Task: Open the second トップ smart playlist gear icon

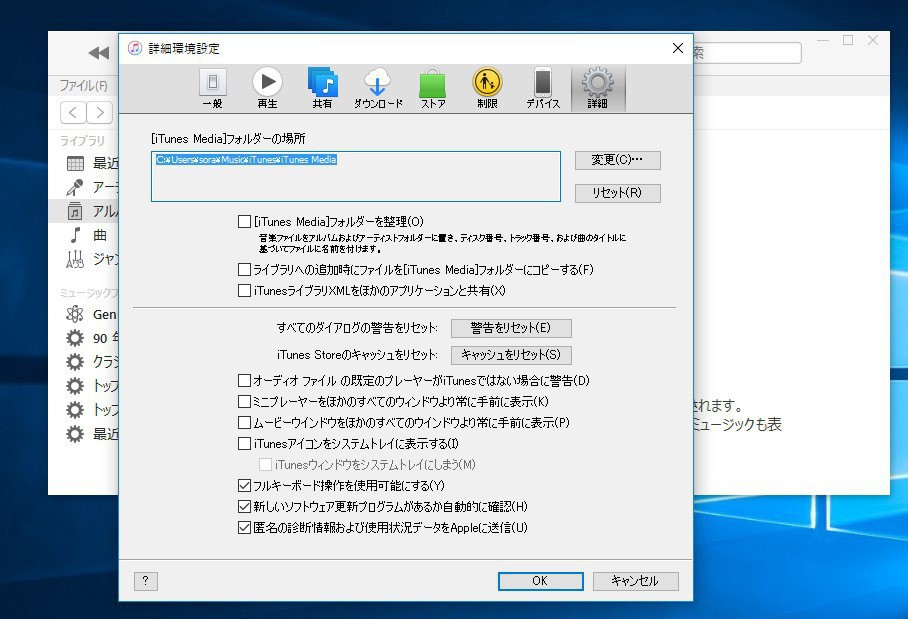Action: [75, 410]
